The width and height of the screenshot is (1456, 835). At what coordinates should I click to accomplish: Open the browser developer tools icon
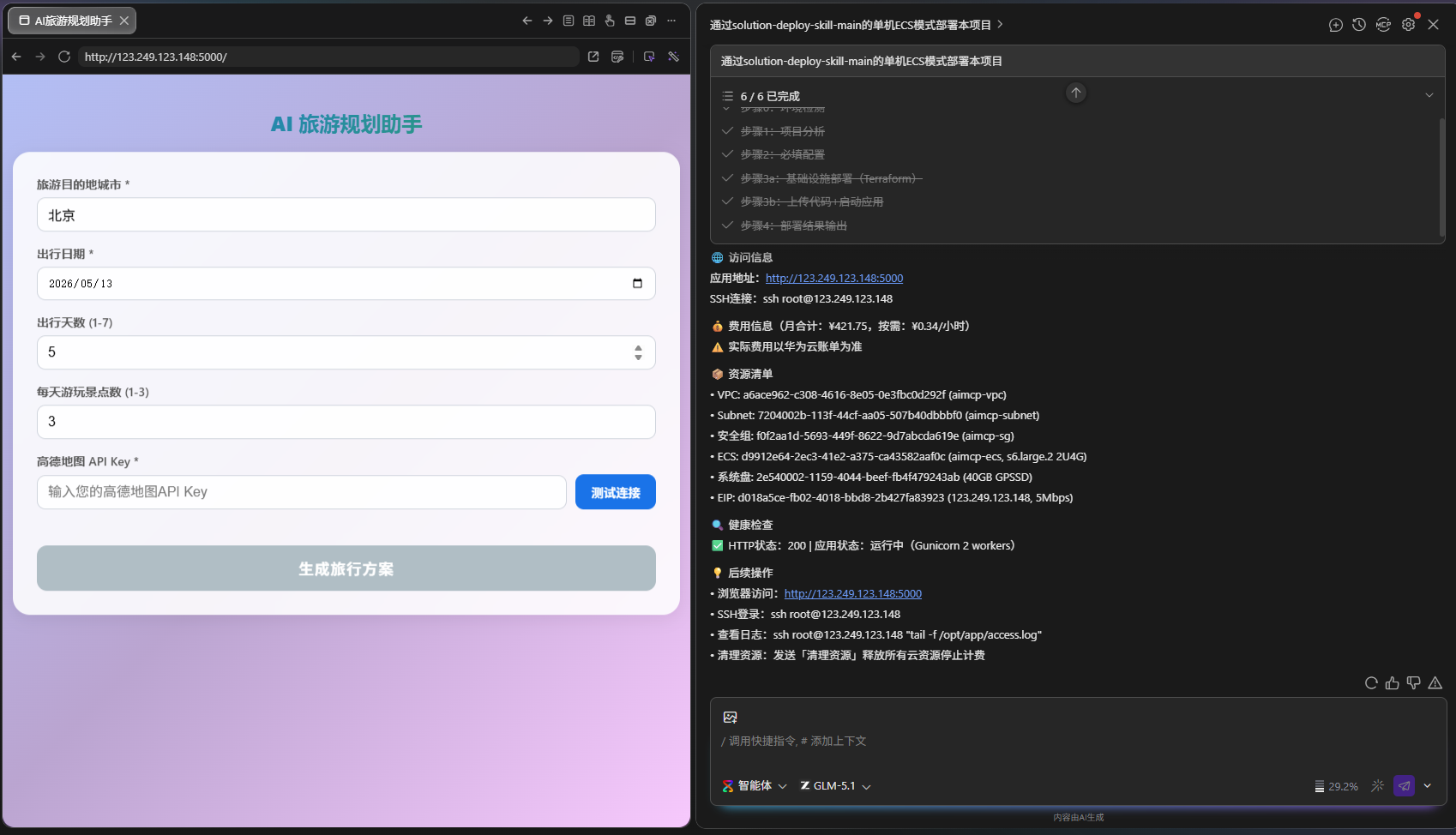coord(617,57)
